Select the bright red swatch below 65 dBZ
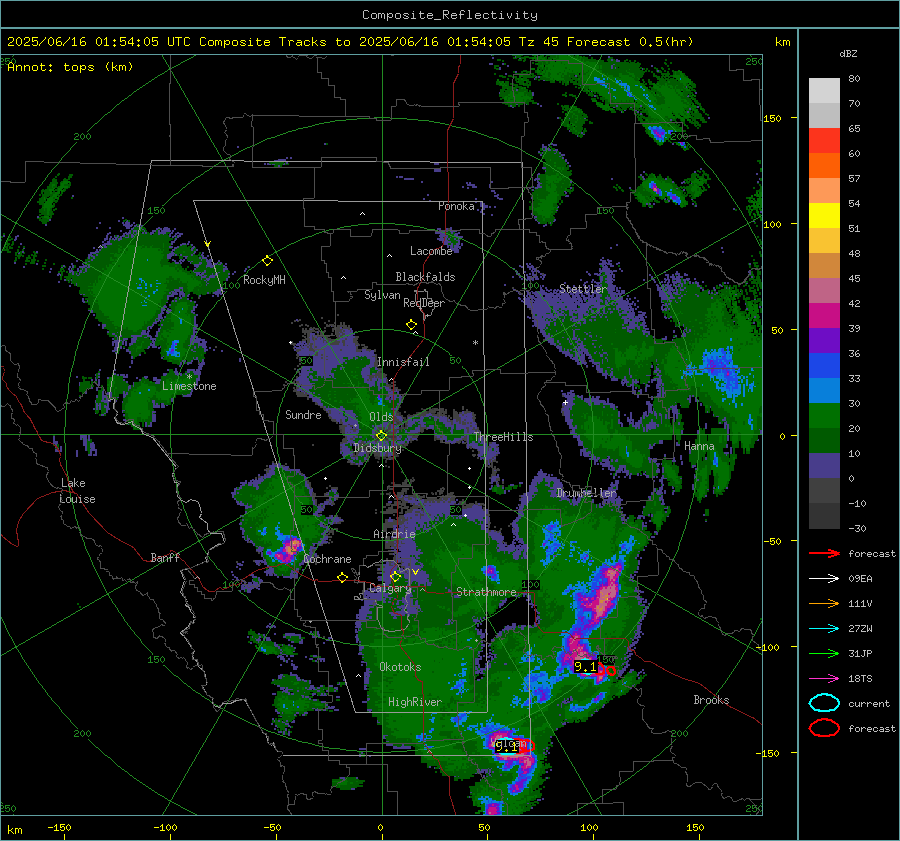Image resolution: width=900 pixels, height=841 pixels. click(x=824, y=141)
